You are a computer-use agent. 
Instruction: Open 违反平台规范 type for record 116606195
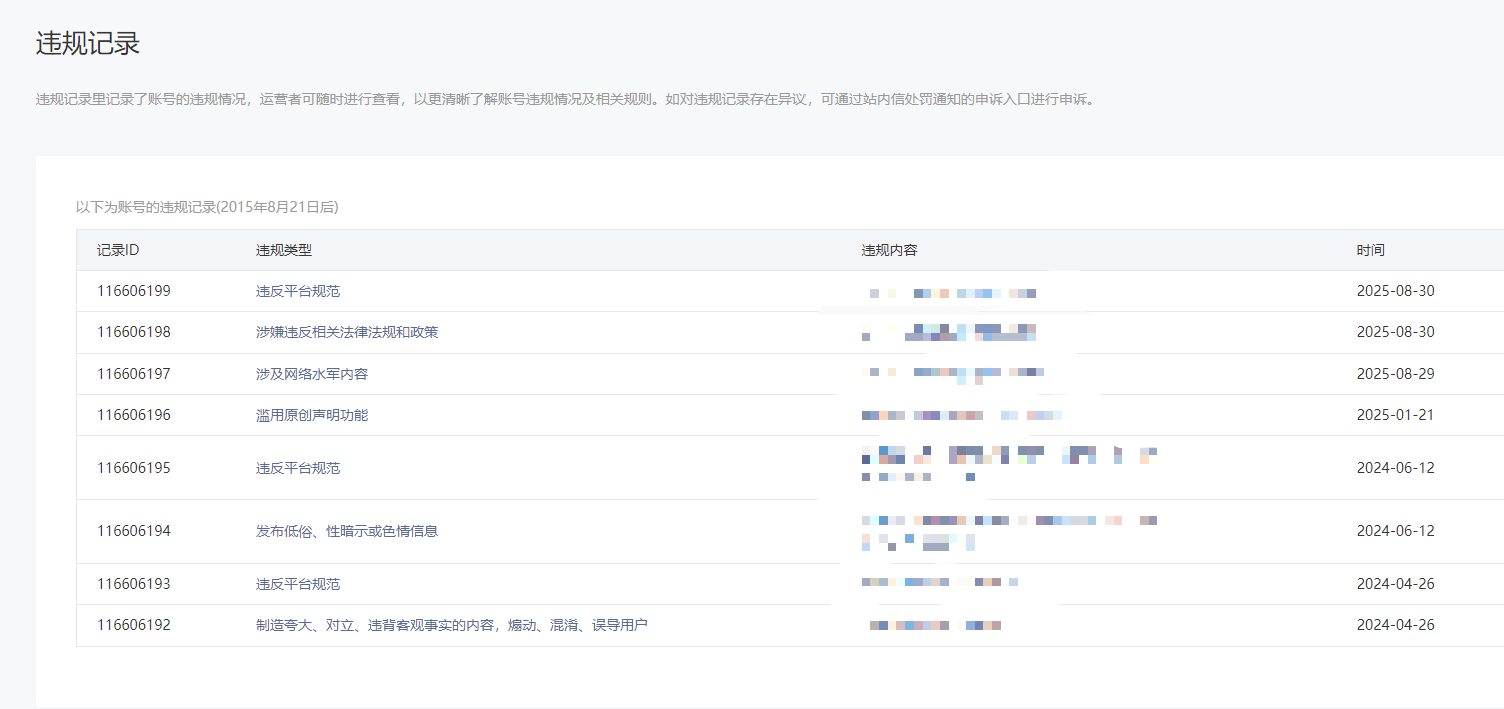point(298,468)
